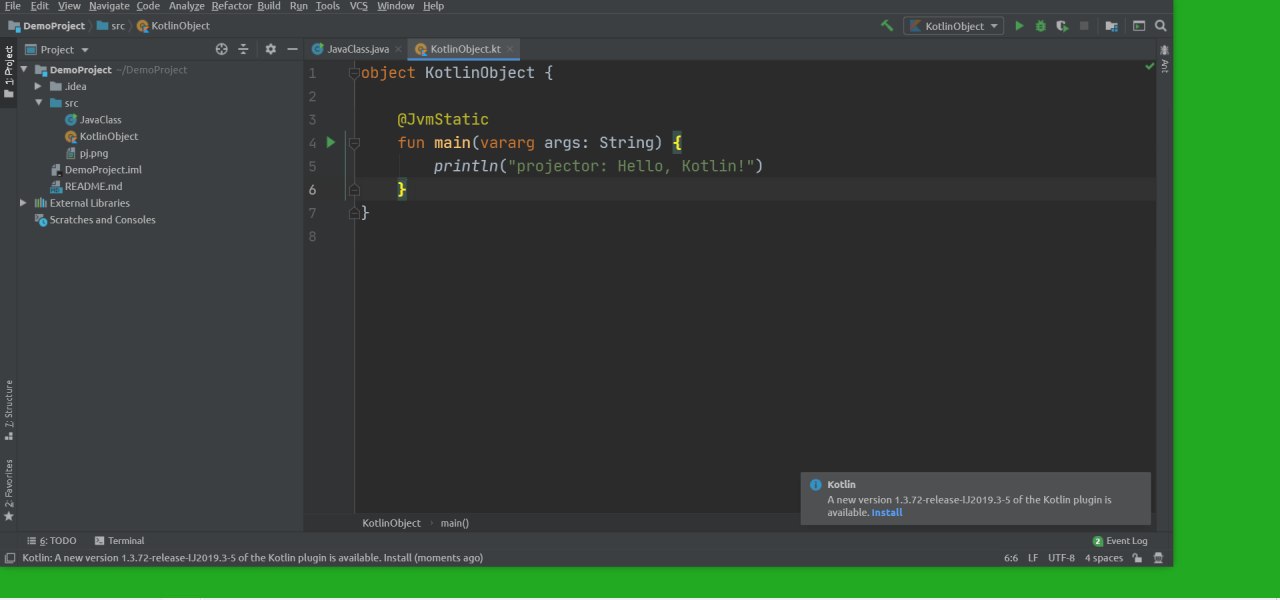Viewport: 1280px width, 600px height.
Task: Select KotlinObject in project tree
Action: [x=101, y=136]
